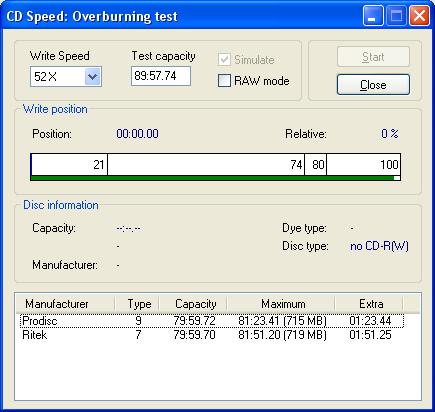Close window with red X button
This screenshot has height=412, width=435.
(x=419, y=16)
